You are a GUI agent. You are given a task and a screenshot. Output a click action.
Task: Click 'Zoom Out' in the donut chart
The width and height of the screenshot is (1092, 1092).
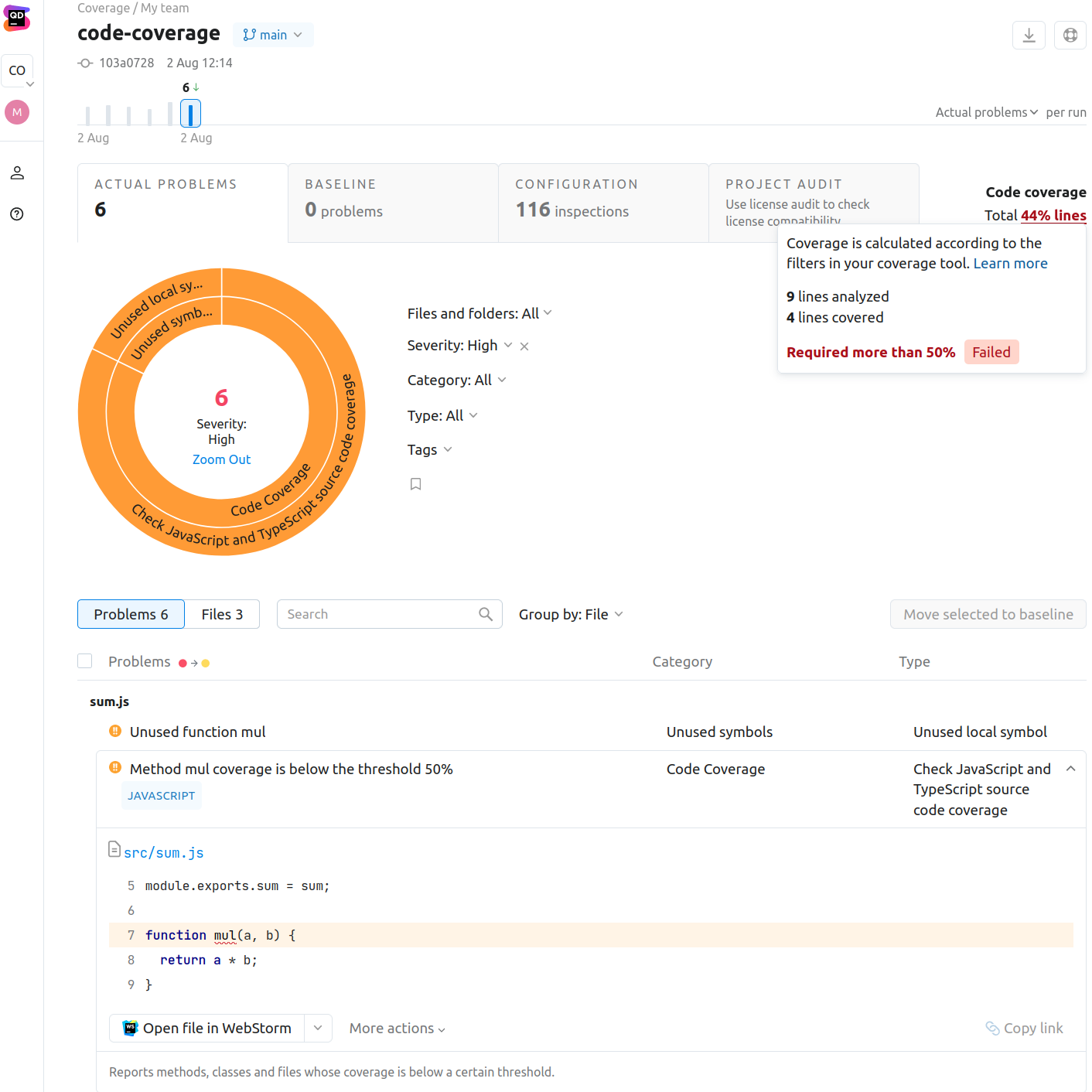click(x=221, y=459)
